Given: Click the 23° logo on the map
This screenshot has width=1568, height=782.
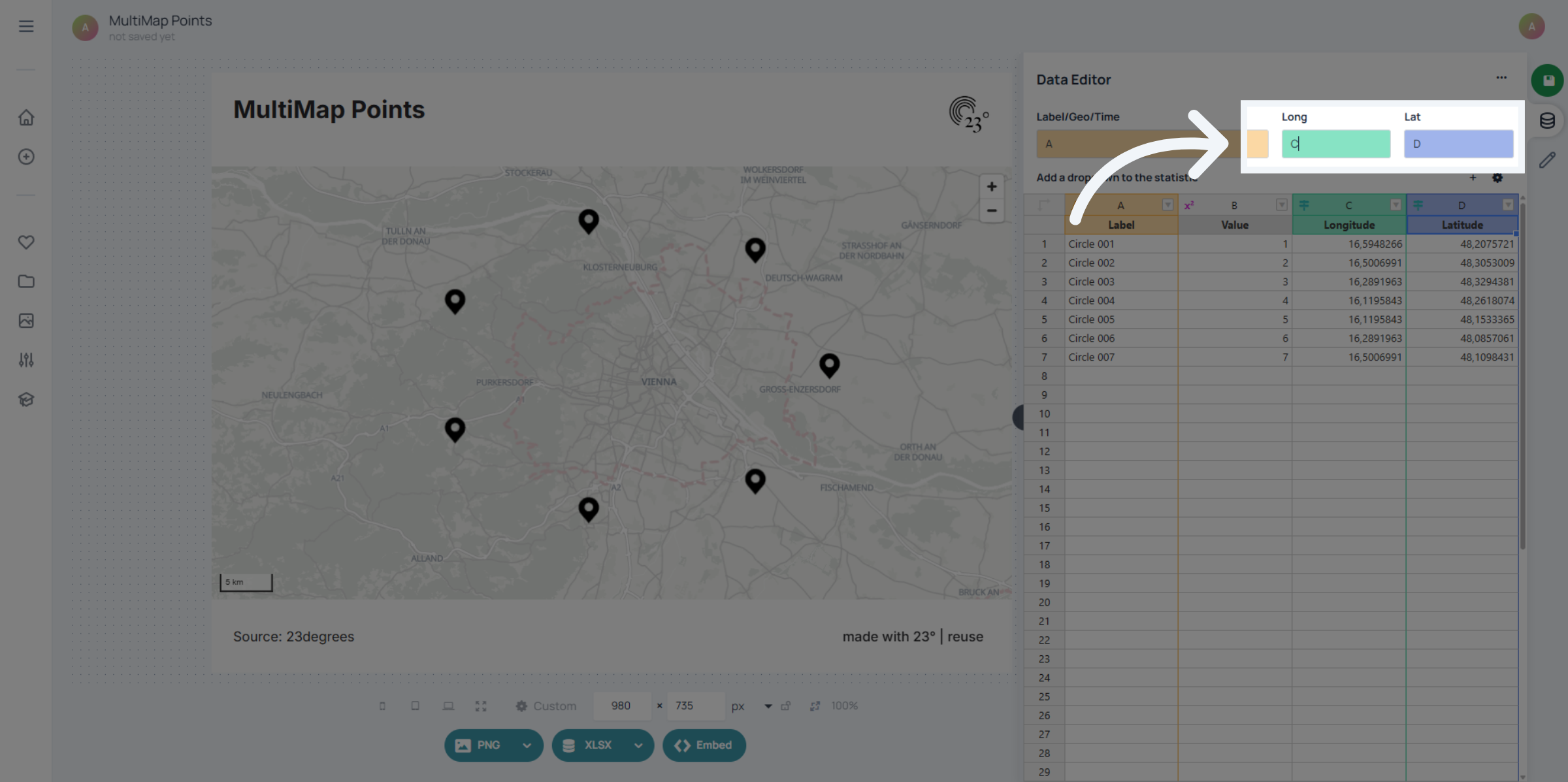Looking at the screenshot, I should [969, 114].
